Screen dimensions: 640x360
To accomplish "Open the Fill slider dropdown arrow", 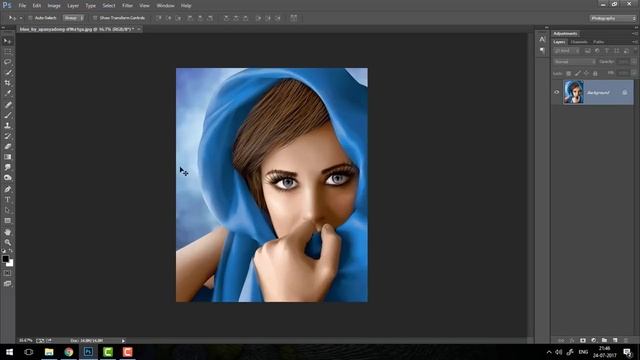I will pos(633,73).
